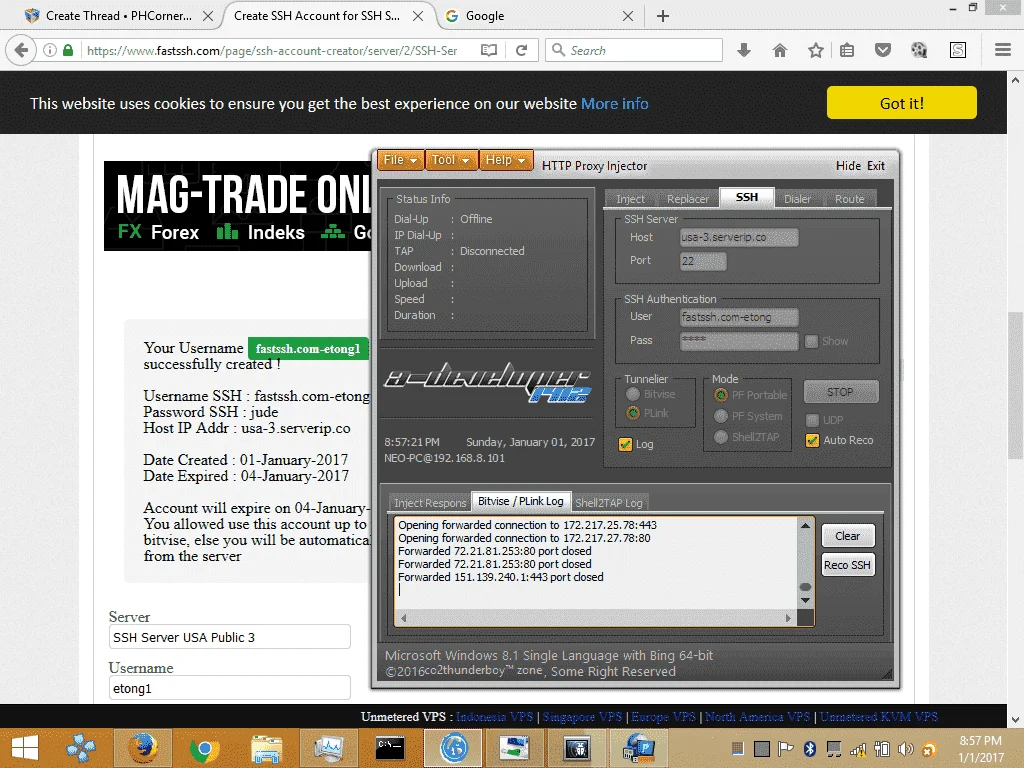This screenshot has width=1024, height=768.
Task: Click the STOP button
Action: [x=840, y=392]
